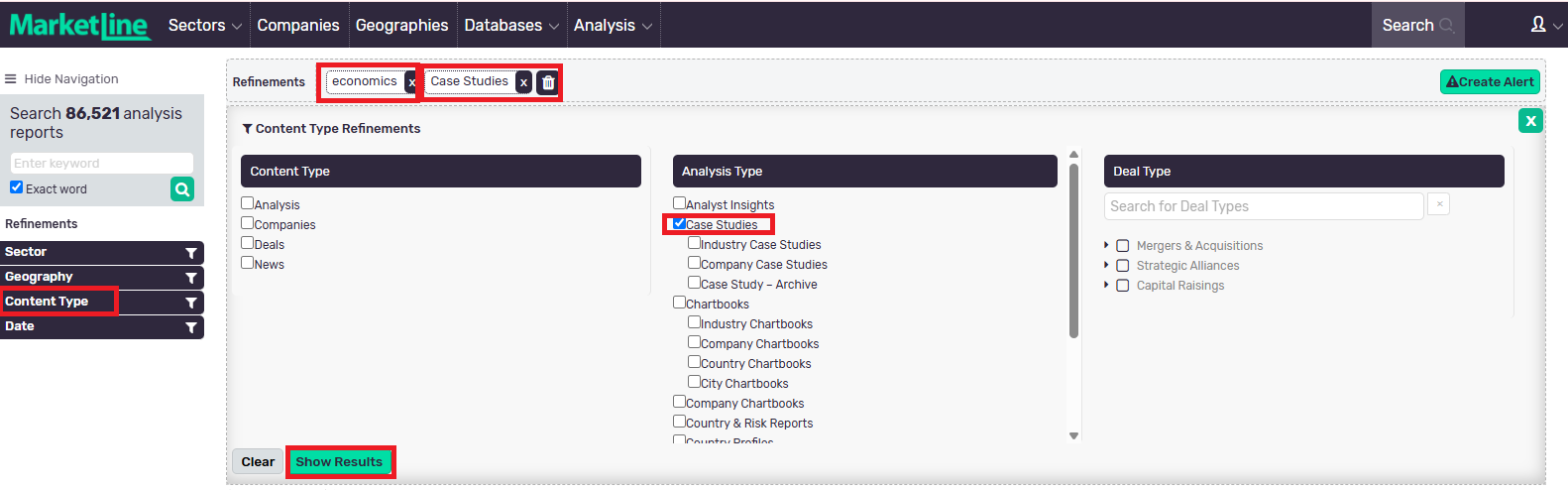Enable the Industry Chartbooks checkbox
The height and width of the screenshot is (490, 1568).
point(695,322)
